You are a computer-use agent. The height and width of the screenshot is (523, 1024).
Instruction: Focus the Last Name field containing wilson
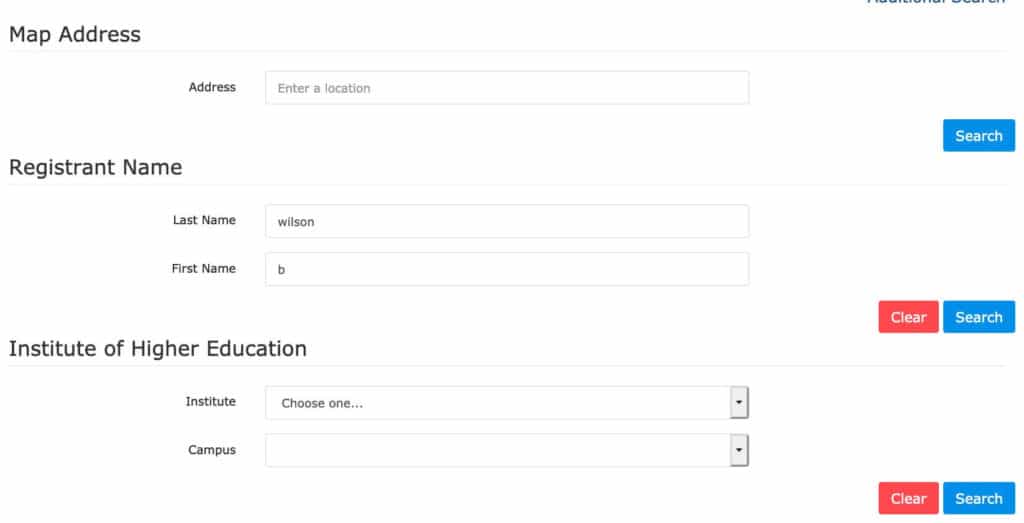click(x=506, y=222)
